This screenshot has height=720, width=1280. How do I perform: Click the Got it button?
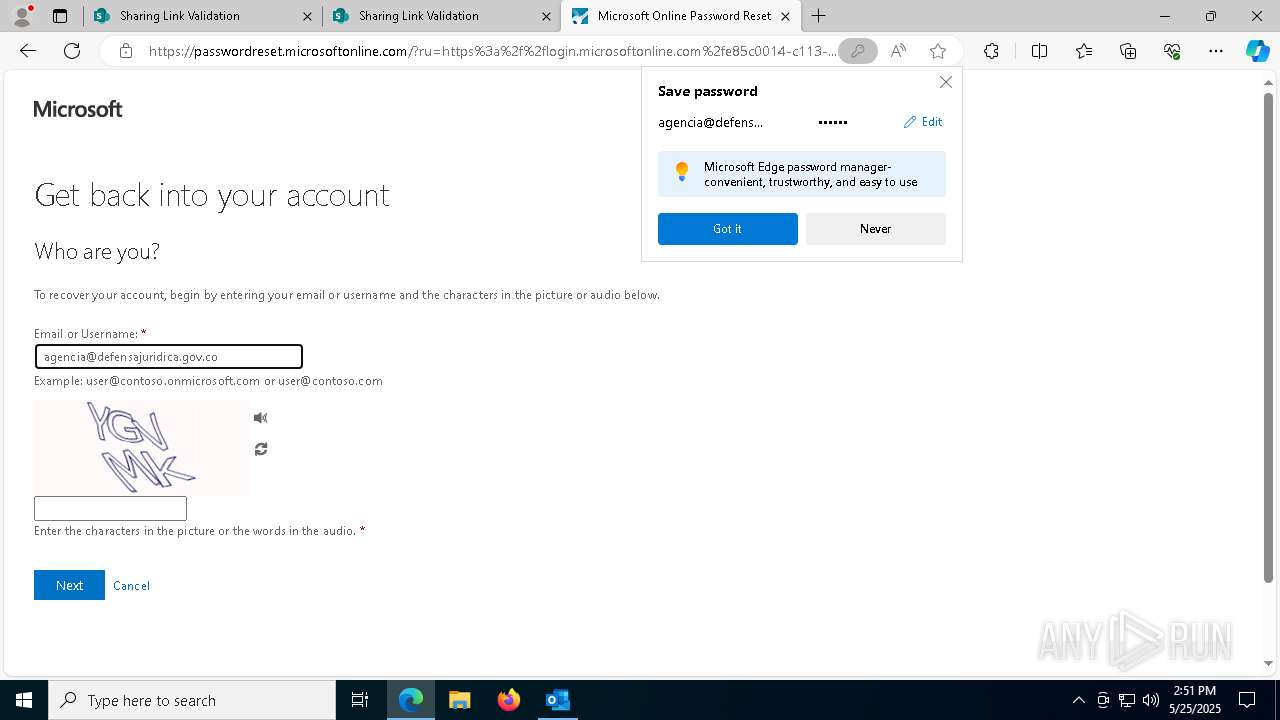(x=728, y=229)
